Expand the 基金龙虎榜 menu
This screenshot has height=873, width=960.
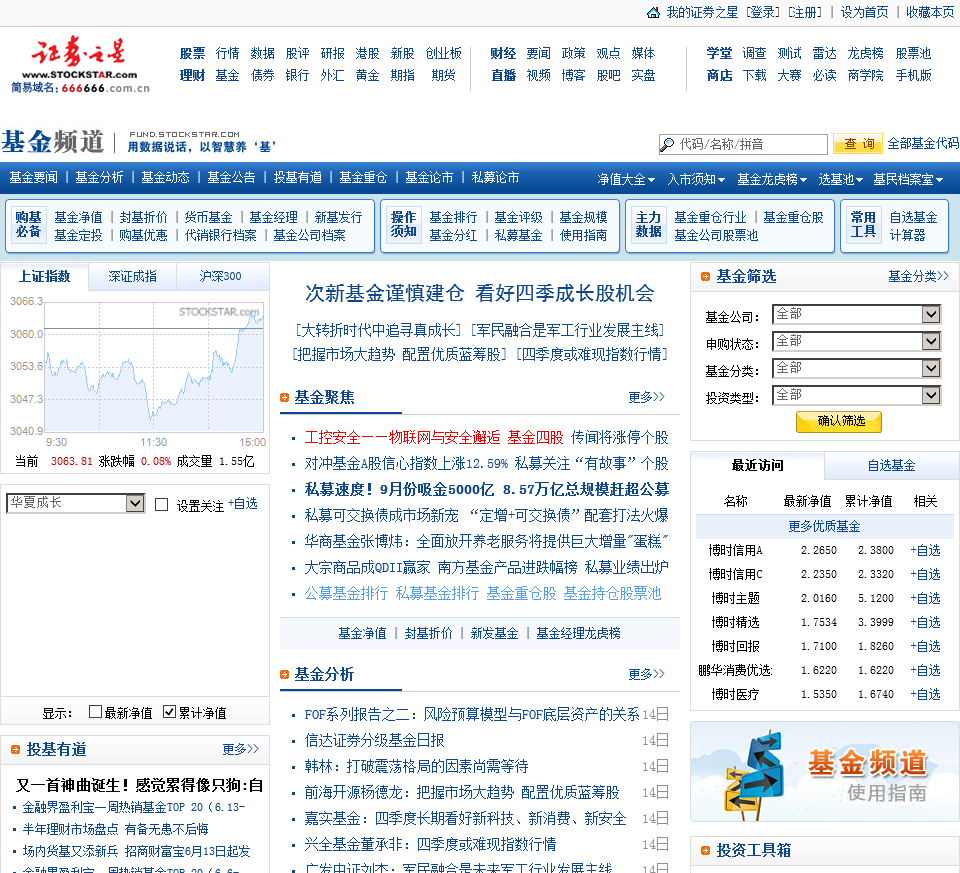pyautogui.click(x=772, y=179)
